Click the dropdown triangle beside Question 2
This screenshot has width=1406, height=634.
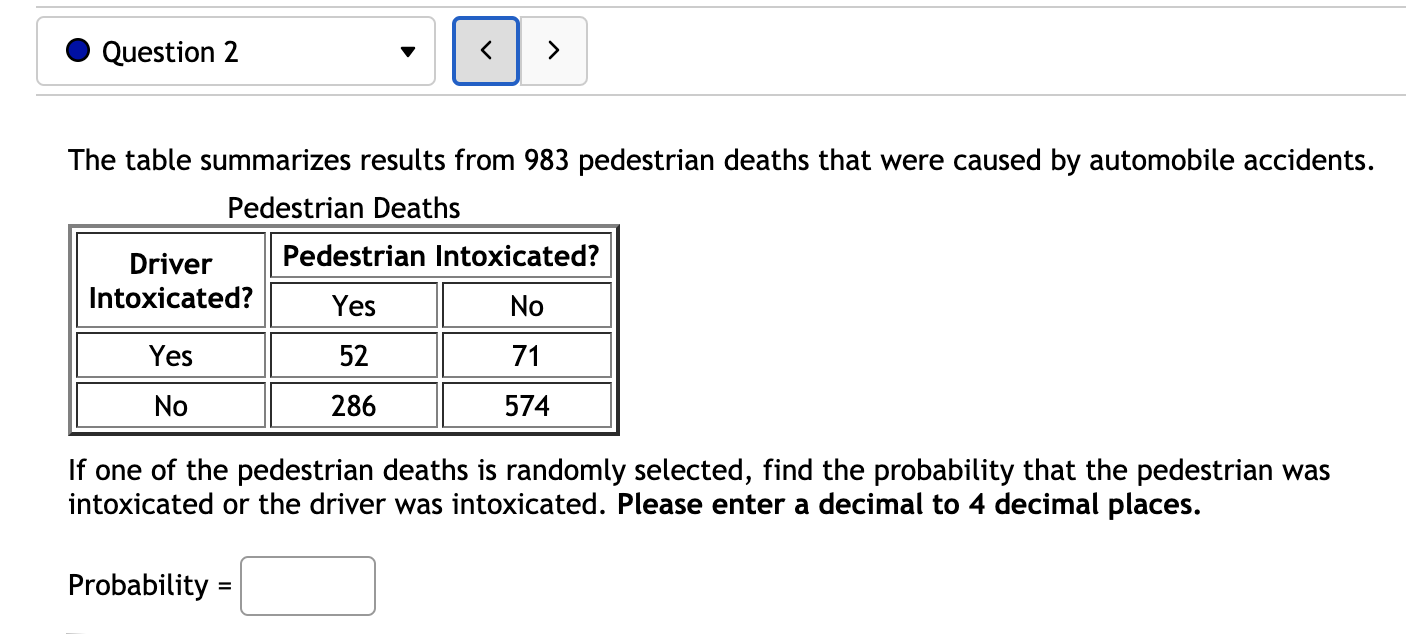pyautogui.click(x=408, y=52)
